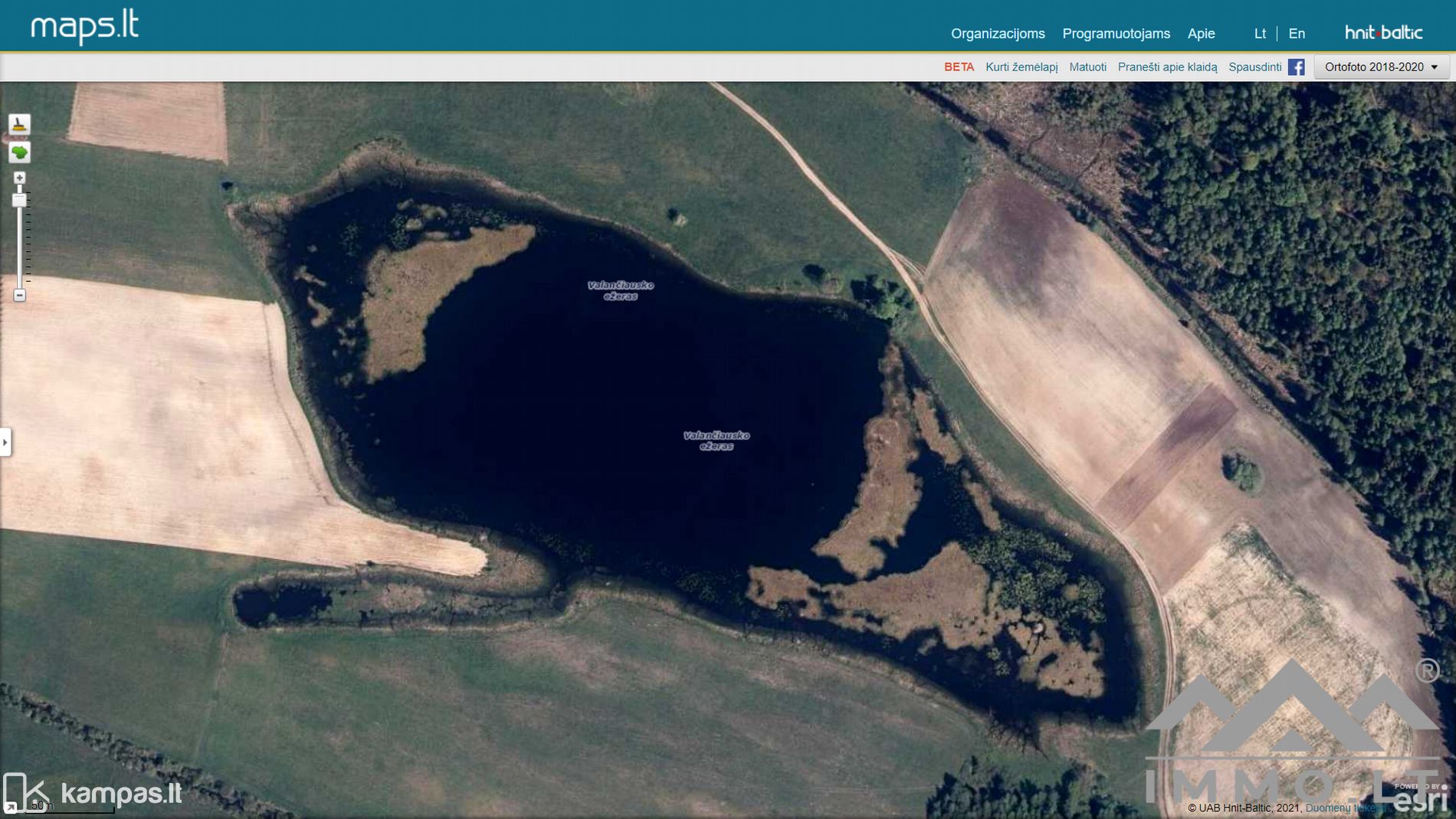Switch language to Lt
1456x819 pixels.
1260,34
